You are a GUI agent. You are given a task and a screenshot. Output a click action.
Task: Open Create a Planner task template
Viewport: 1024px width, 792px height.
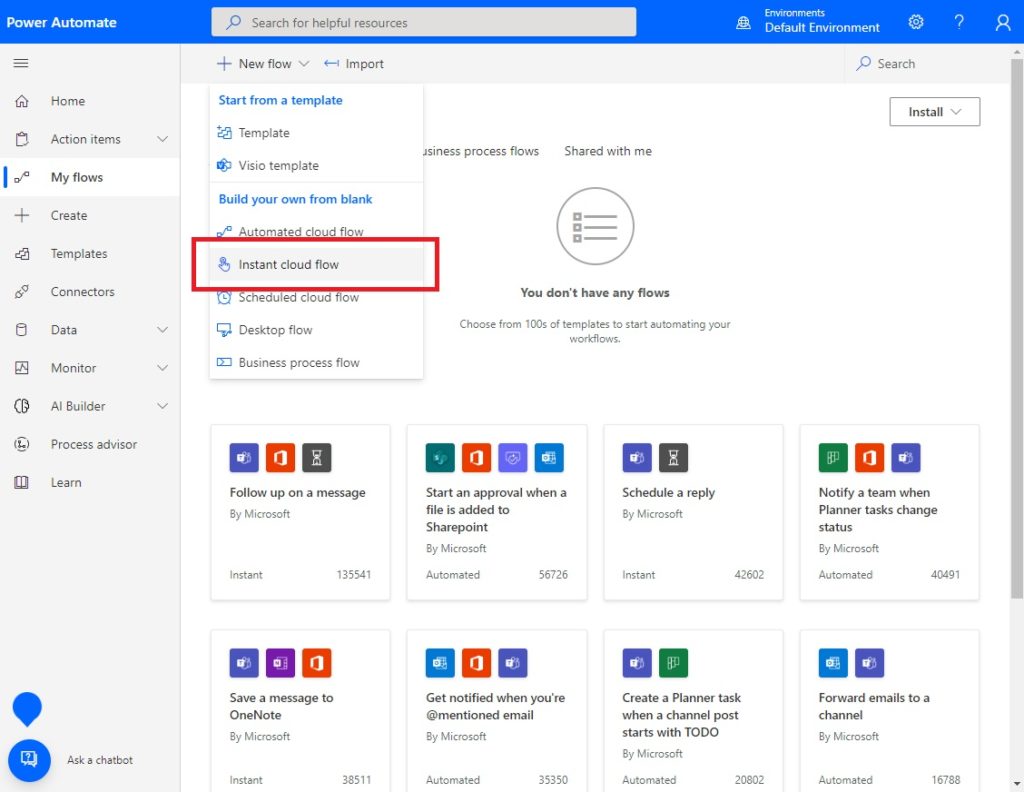coord(693,710)
